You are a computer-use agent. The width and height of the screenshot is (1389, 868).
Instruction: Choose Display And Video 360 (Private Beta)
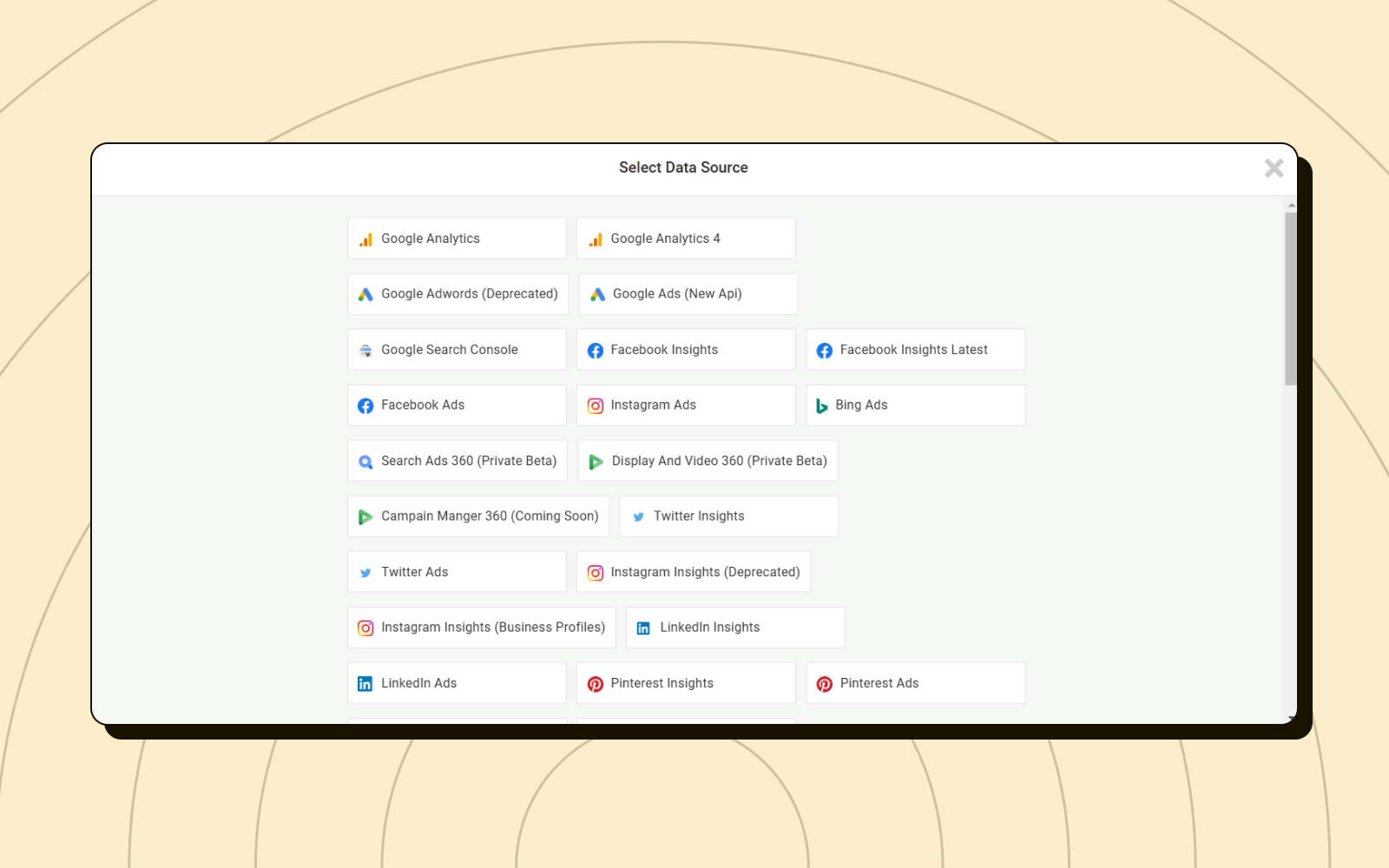point(708,461)
